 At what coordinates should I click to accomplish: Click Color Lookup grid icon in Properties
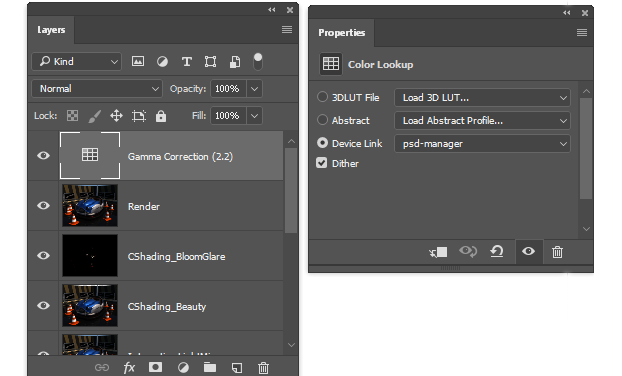tap(331, 64)
